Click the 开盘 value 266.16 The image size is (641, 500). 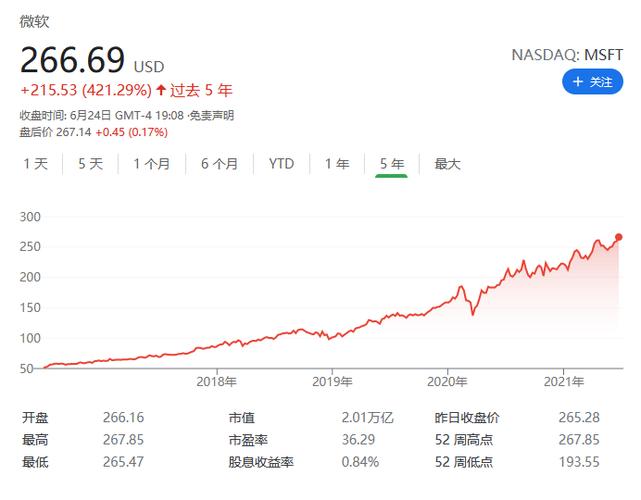click(123, 417)
